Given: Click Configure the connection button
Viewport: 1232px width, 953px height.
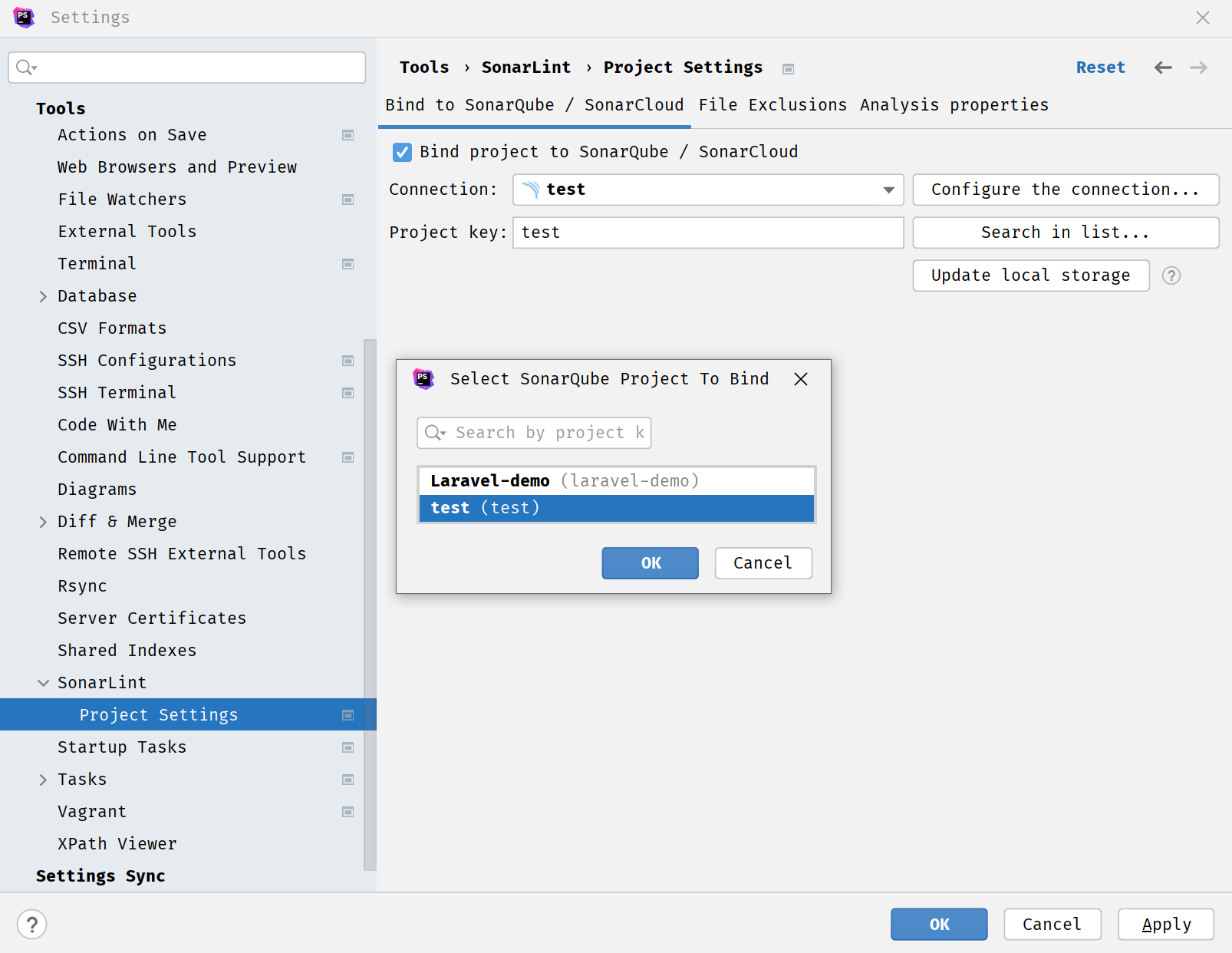Looking at the screenshot, I should click(1065, 190).
